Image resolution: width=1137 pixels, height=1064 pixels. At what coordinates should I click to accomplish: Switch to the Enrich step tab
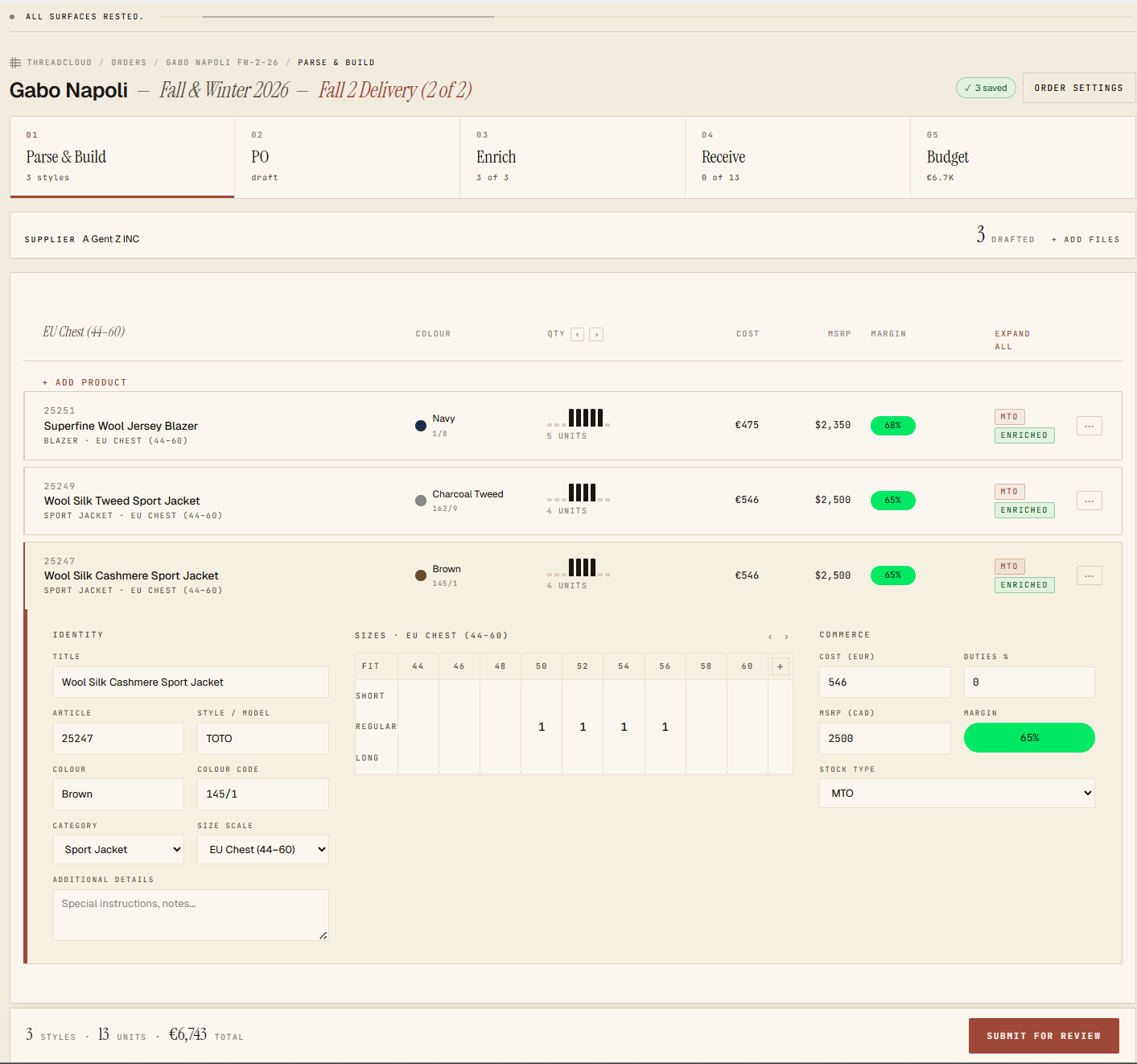tap(573, 157)
